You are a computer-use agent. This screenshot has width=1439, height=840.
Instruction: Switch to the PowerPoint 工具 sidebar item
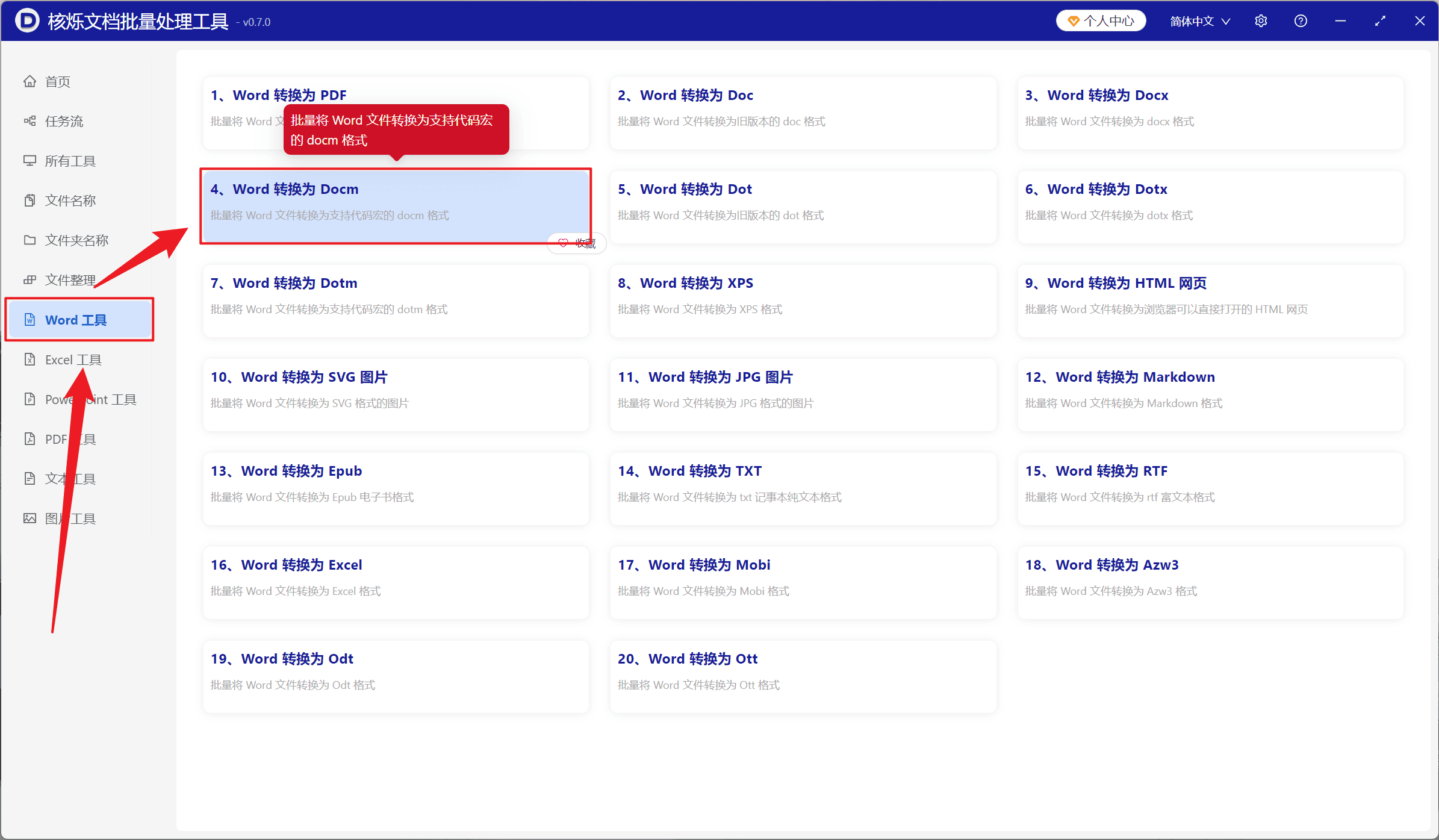(x=78, y=399)
